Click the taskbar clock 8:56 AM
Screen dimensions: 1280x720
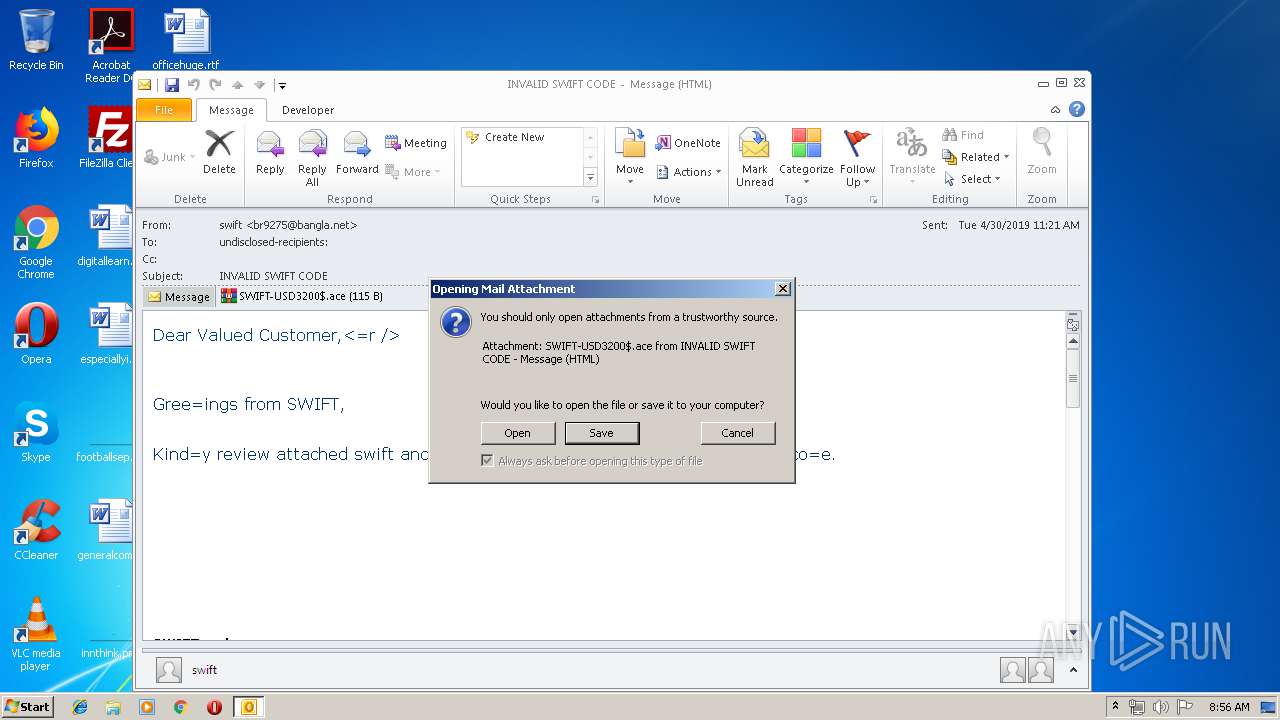pos(1229,707)
